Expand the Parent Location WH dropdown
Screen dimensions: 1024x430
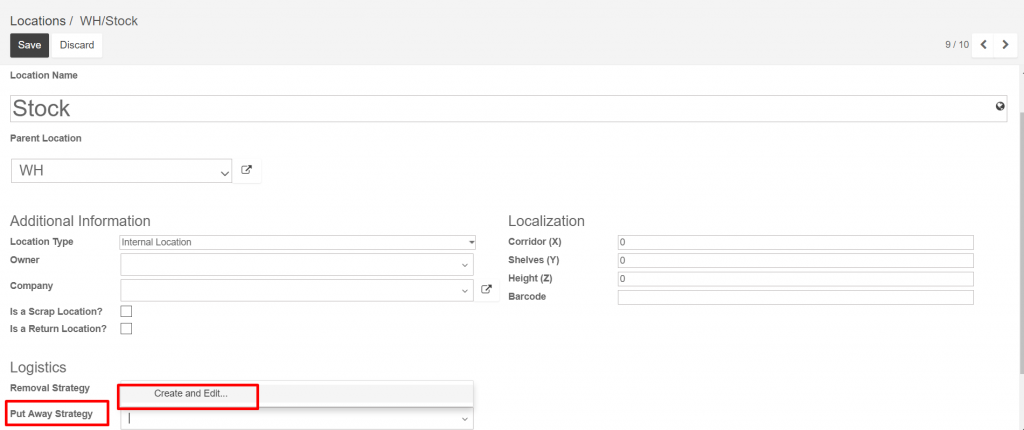[225, 174]
